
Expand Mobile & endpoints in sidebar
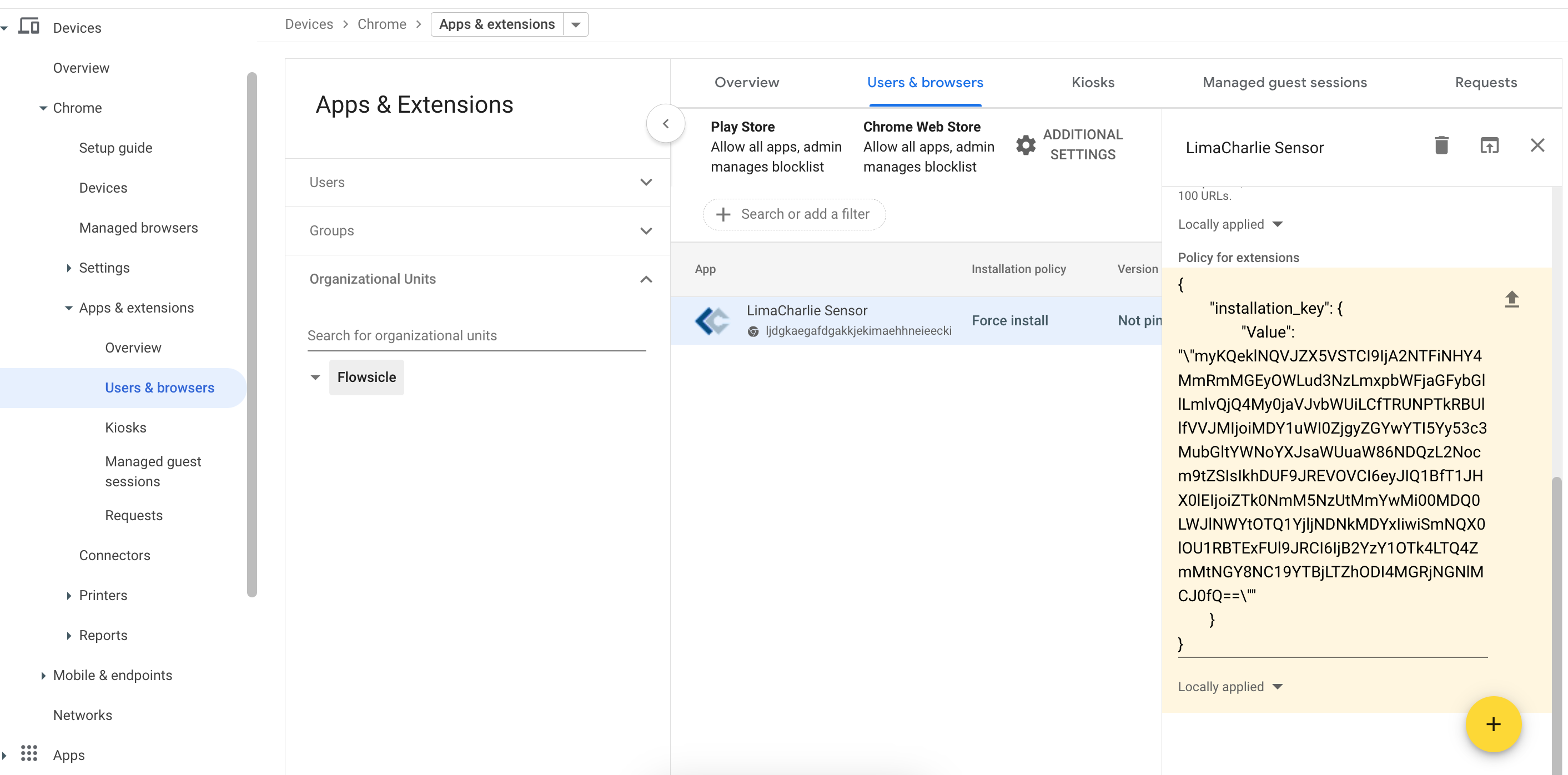[x=43, y=676]
